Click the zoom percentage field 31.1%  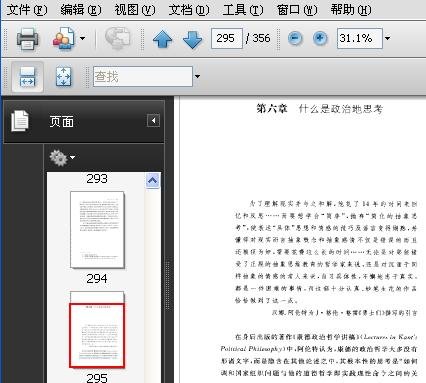[x=360, y=38]
